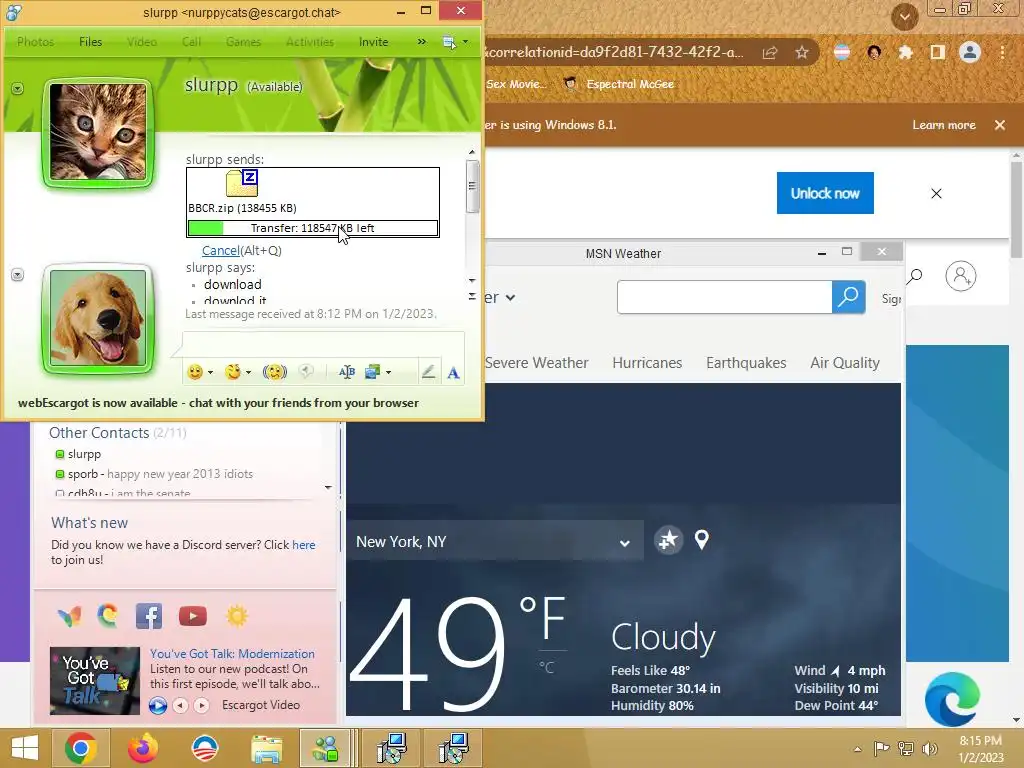Collapse your own display picture arrow
This screenshot has height=768, width=1024.
[18, 275]
